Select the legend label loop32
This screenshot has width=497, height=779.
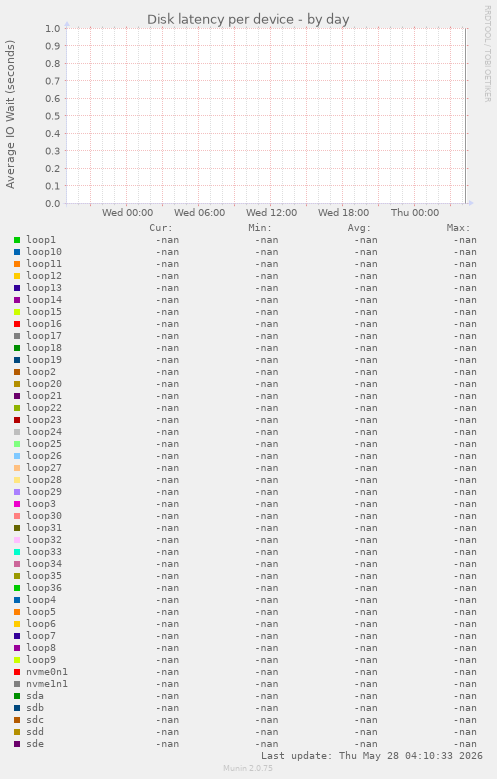[44, 540]
